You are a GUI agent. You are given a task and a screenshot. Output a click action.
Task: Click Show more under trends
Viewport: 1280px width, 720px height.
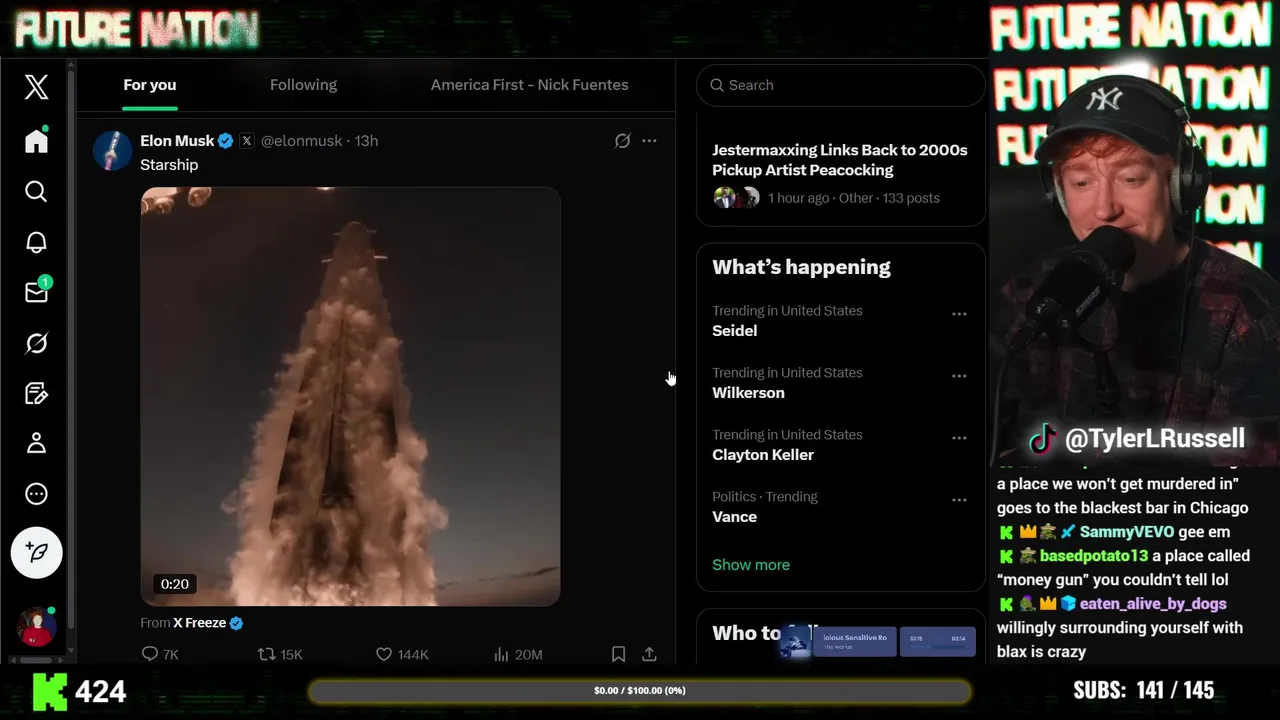click(751, 565)
